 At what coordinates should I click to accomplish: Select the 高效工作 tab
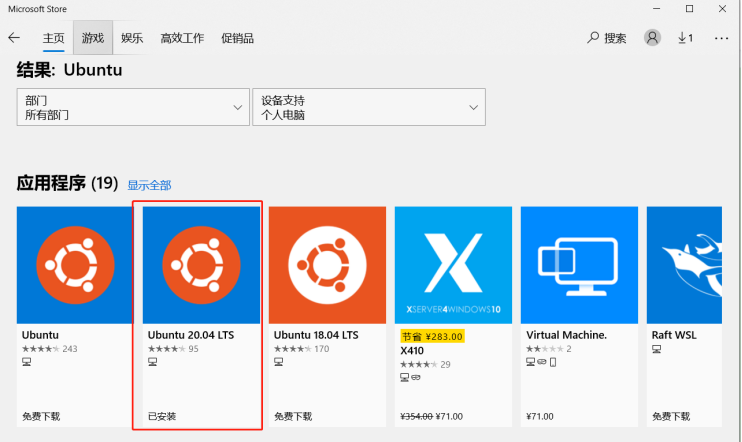[182, 38]
